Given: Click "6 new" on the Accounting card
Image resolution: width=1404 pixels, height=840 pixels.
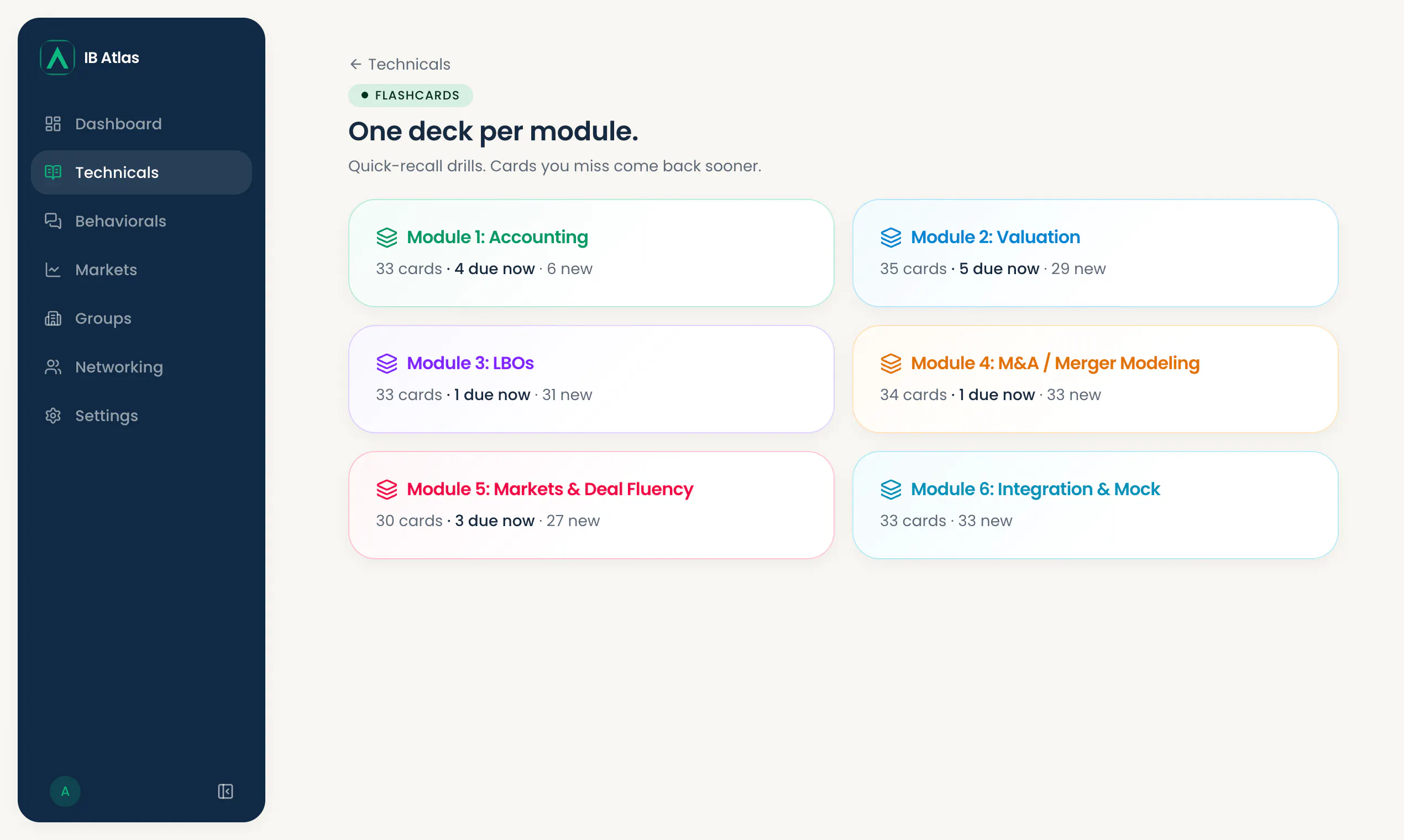Looking at the screenshot, I should coord(569,269).
